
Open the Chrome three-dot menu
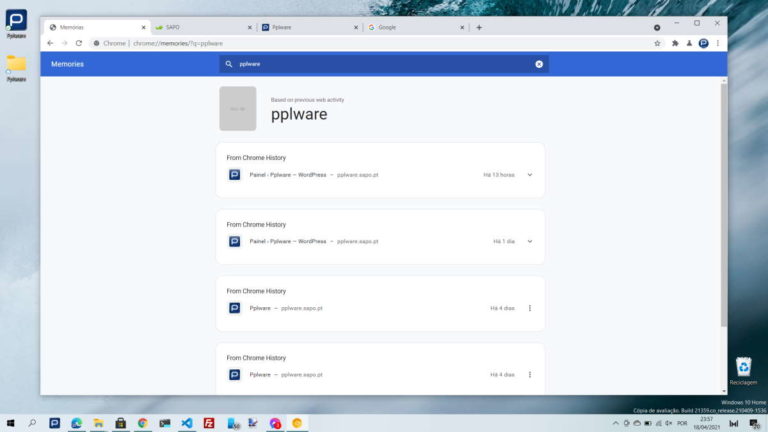718,43
